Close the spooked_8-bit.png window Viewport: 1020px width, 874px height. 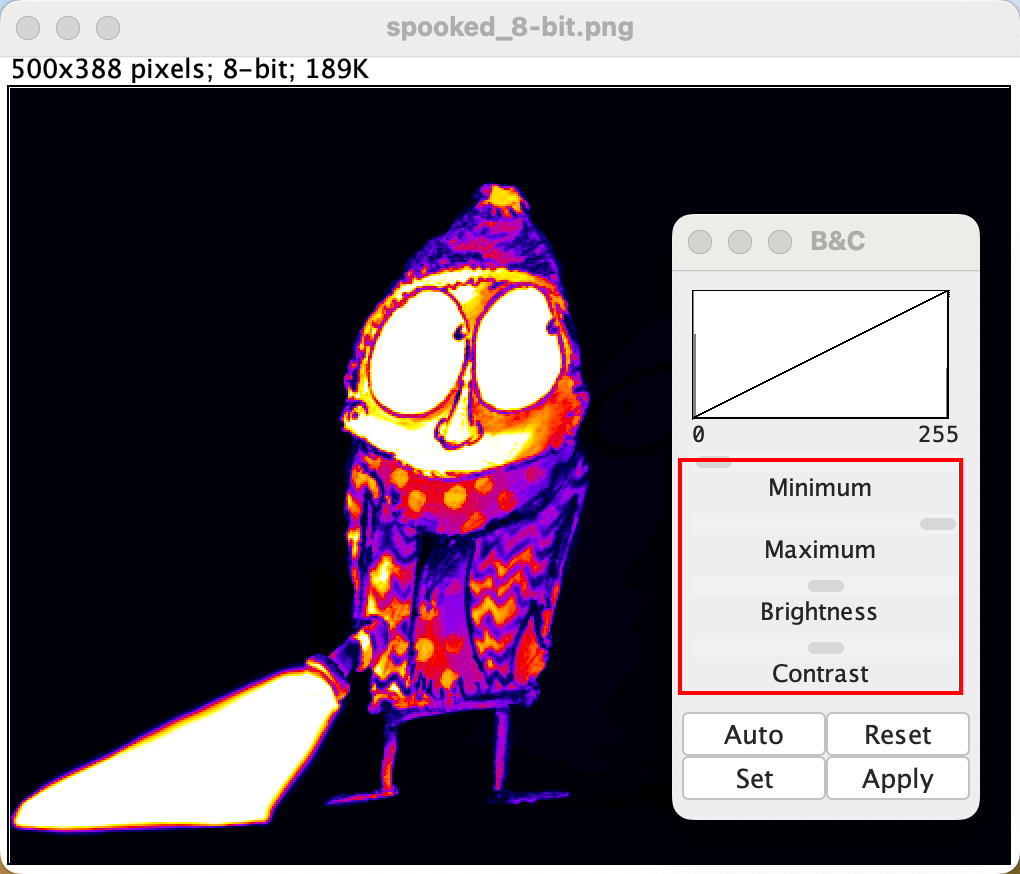tap(28, 28)
